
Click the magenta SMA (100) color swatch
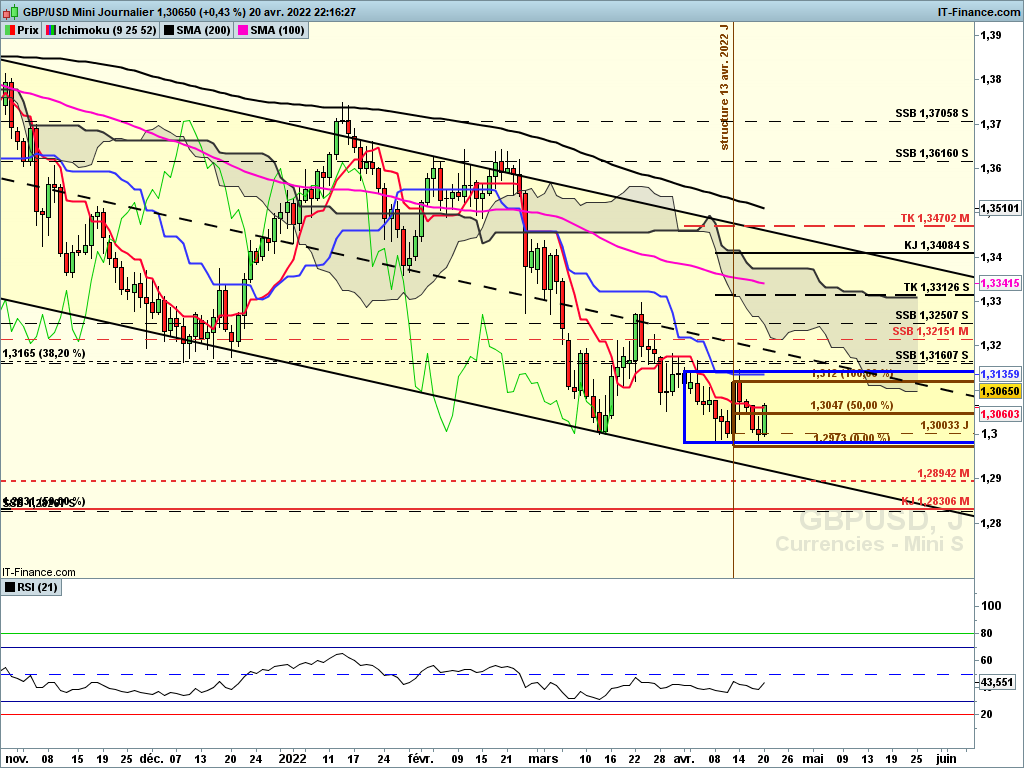point(246,30)
